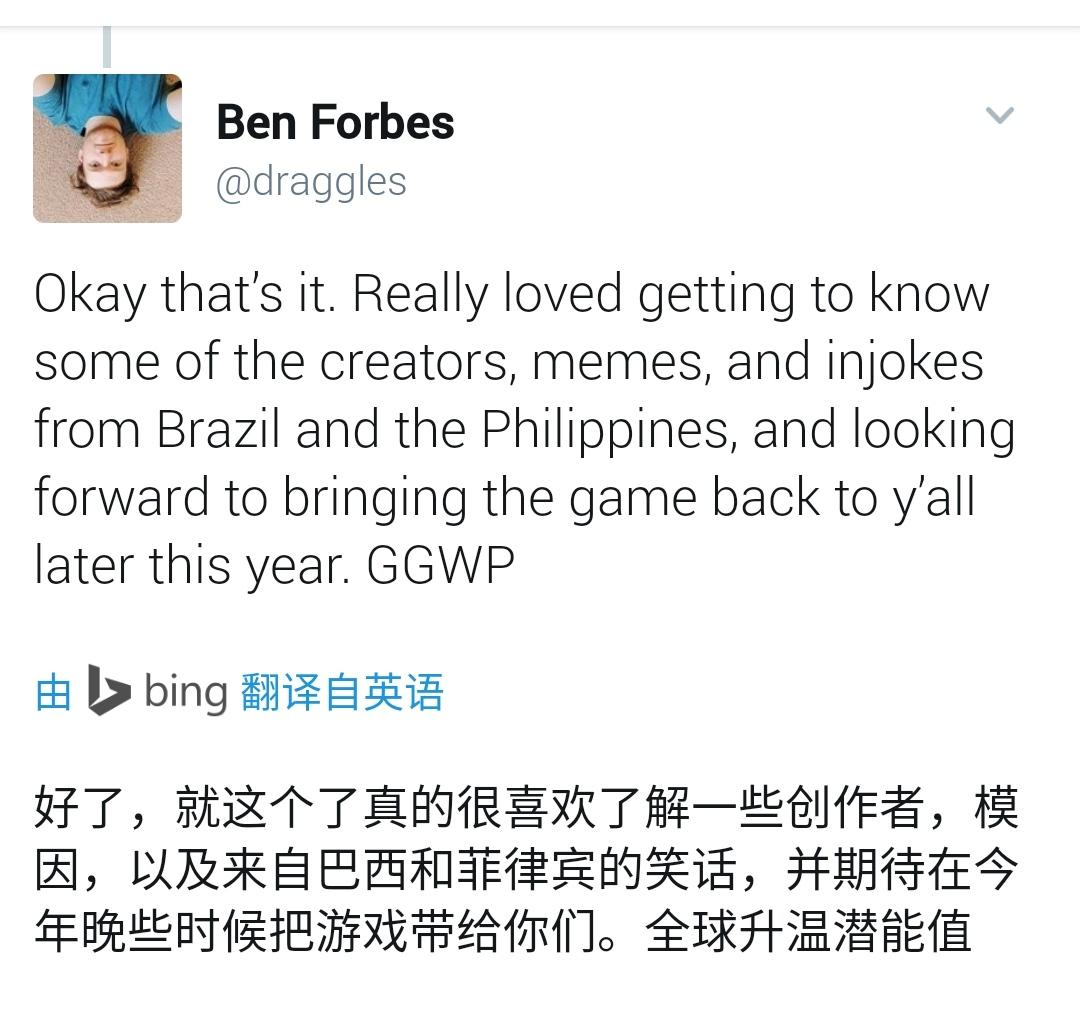Click the Bing logo icon
The height and width of the screenshot is (1010, 1080).
tap(108, 689)
